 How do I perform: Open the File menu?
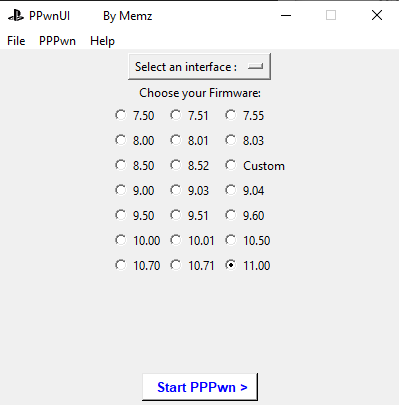(x=16, y=41)
